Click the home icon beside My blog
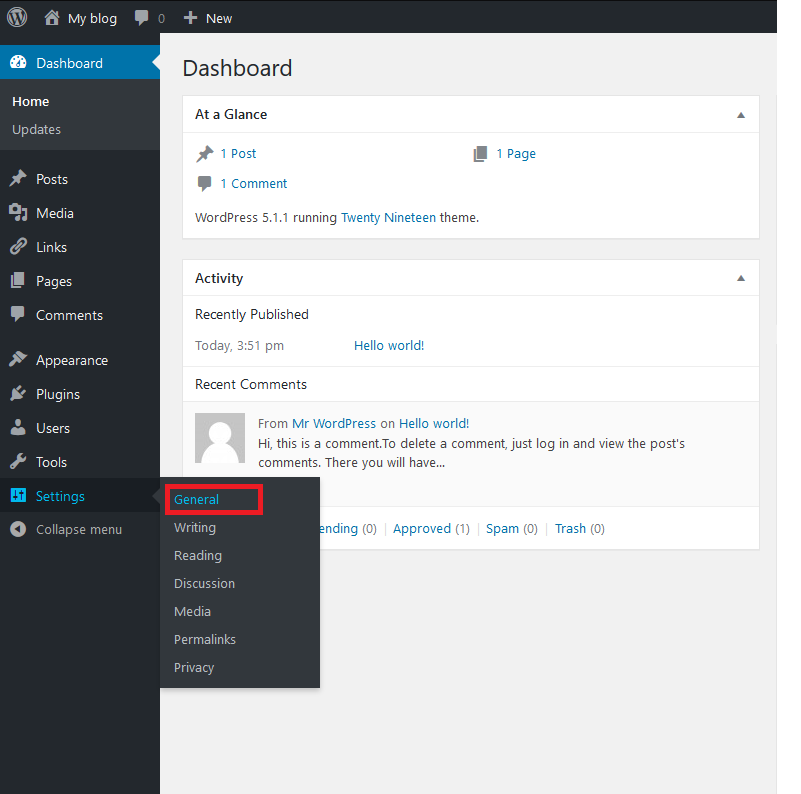801x794 pixels. click(x=52, y=18)
